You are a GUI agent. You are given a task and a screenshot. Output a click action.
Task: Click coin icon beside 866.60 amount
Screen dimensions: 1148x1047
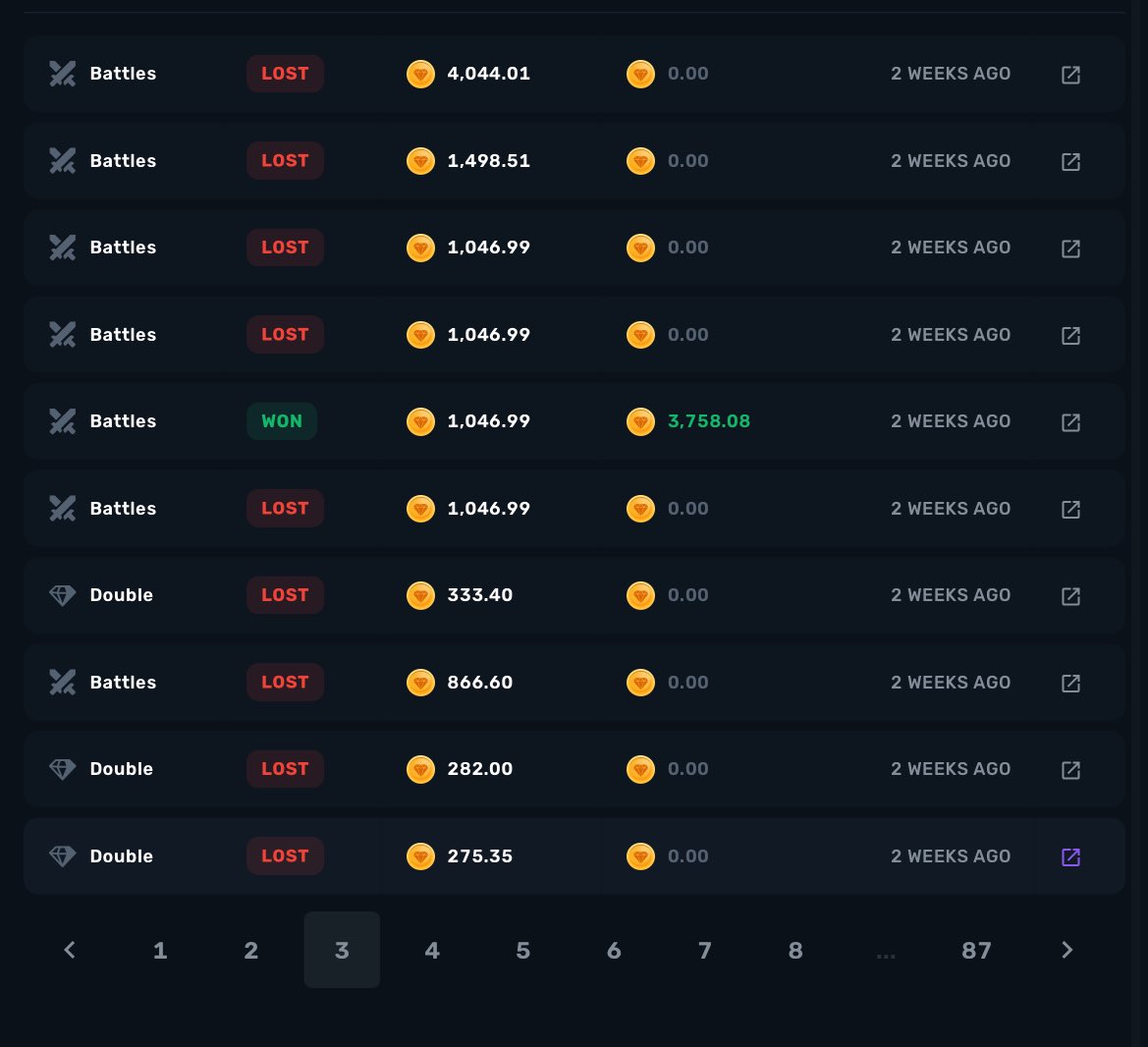coord(420,683)
